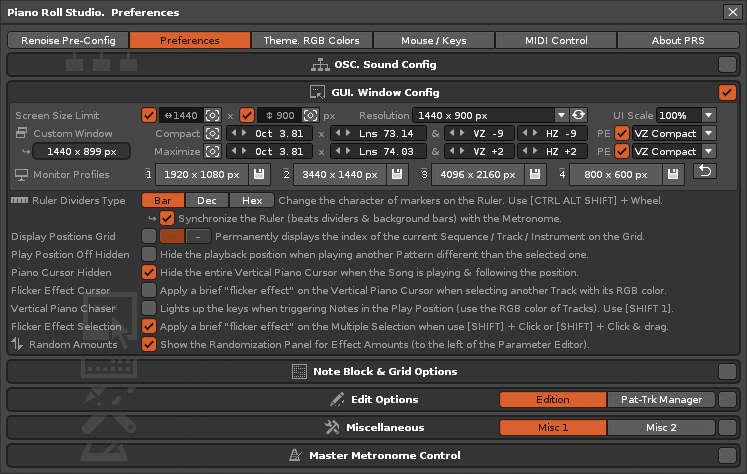Expand Miscellaneous section

click(x=727, y=427)
